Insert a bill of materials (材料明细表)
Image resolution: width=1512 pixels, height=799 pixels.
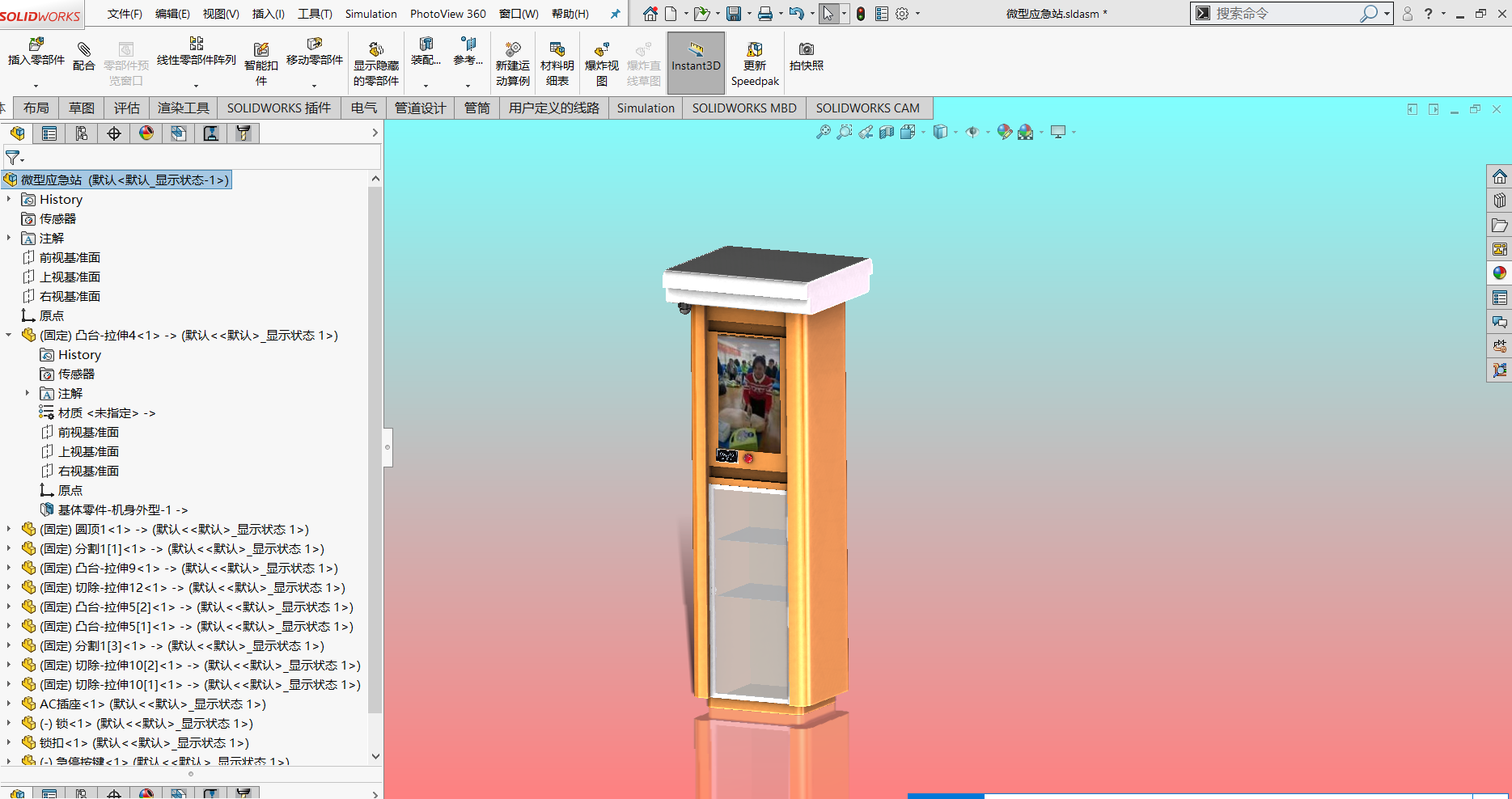(557, 64)
